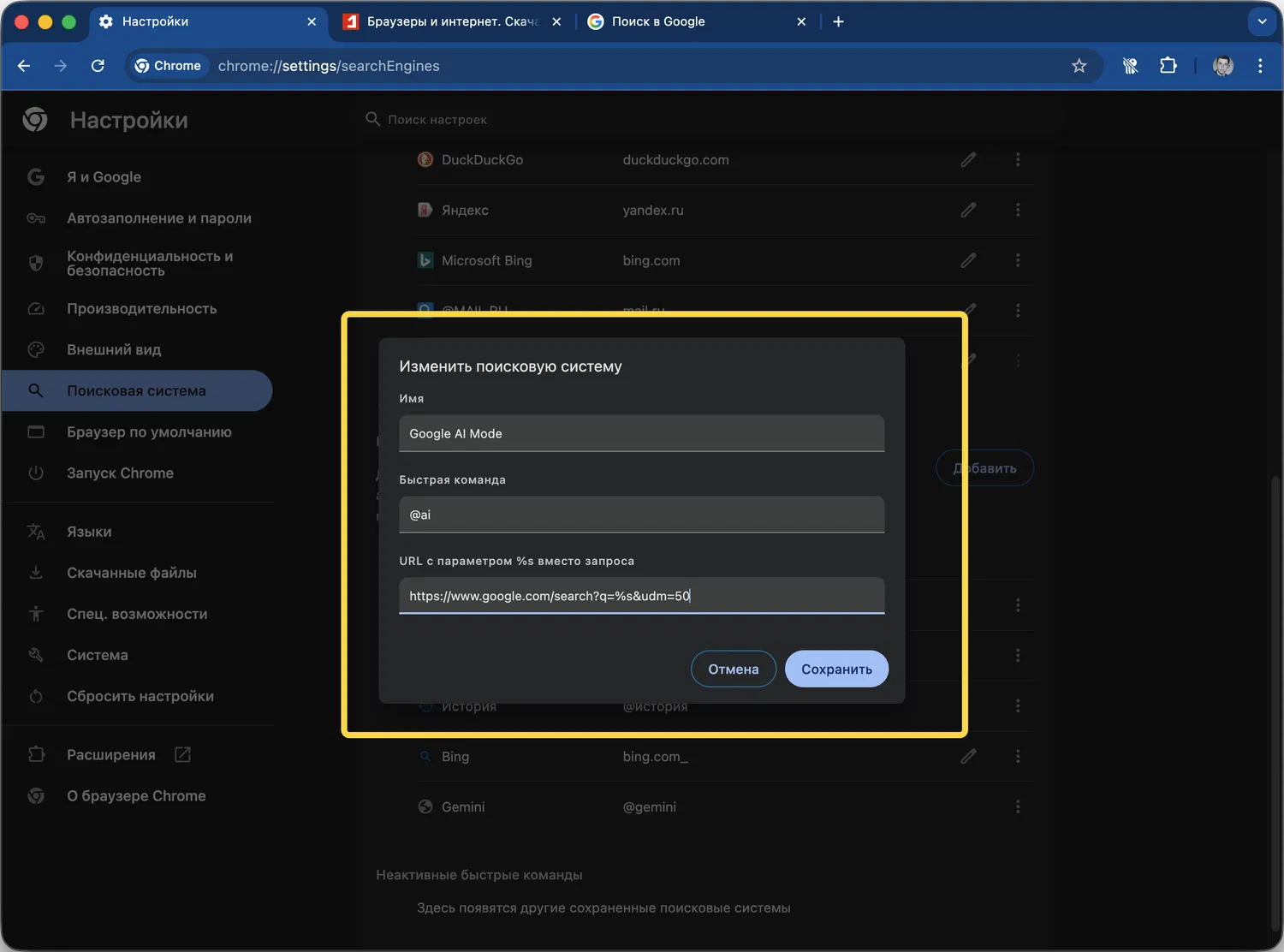Open Внешний вид settings section
1284x952 pixels.
pos(114,349)
